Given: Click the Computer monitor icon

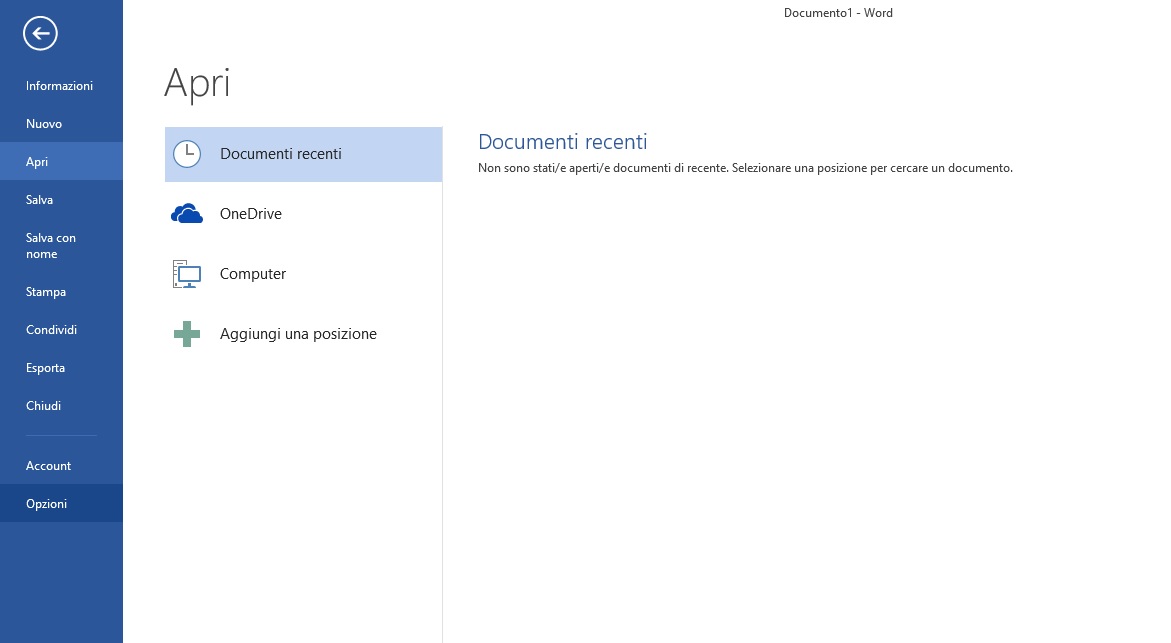Looking at the screenshot, I should click(187, 274).
